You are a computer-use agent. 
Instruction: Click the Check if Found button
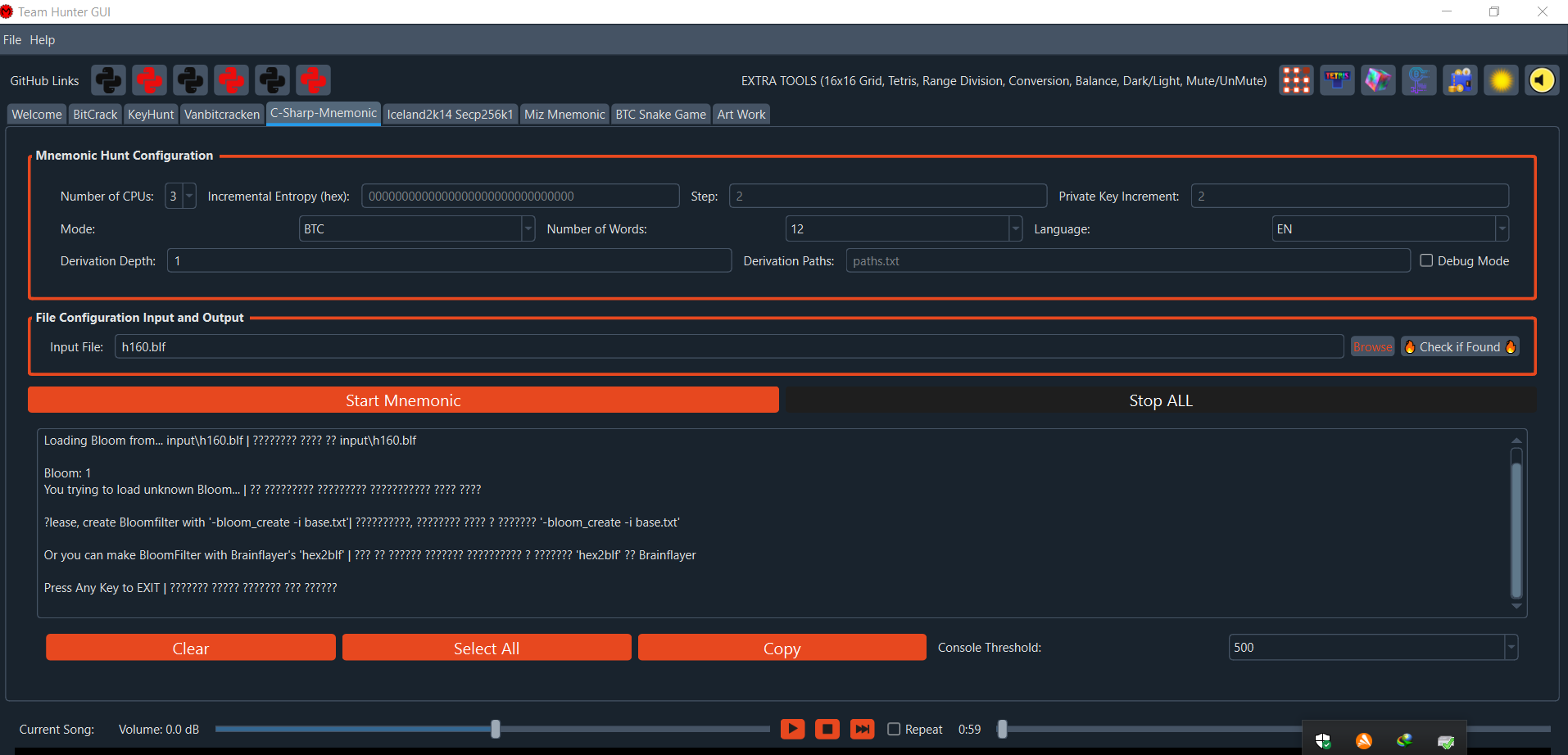click(x=1460, y=346)
